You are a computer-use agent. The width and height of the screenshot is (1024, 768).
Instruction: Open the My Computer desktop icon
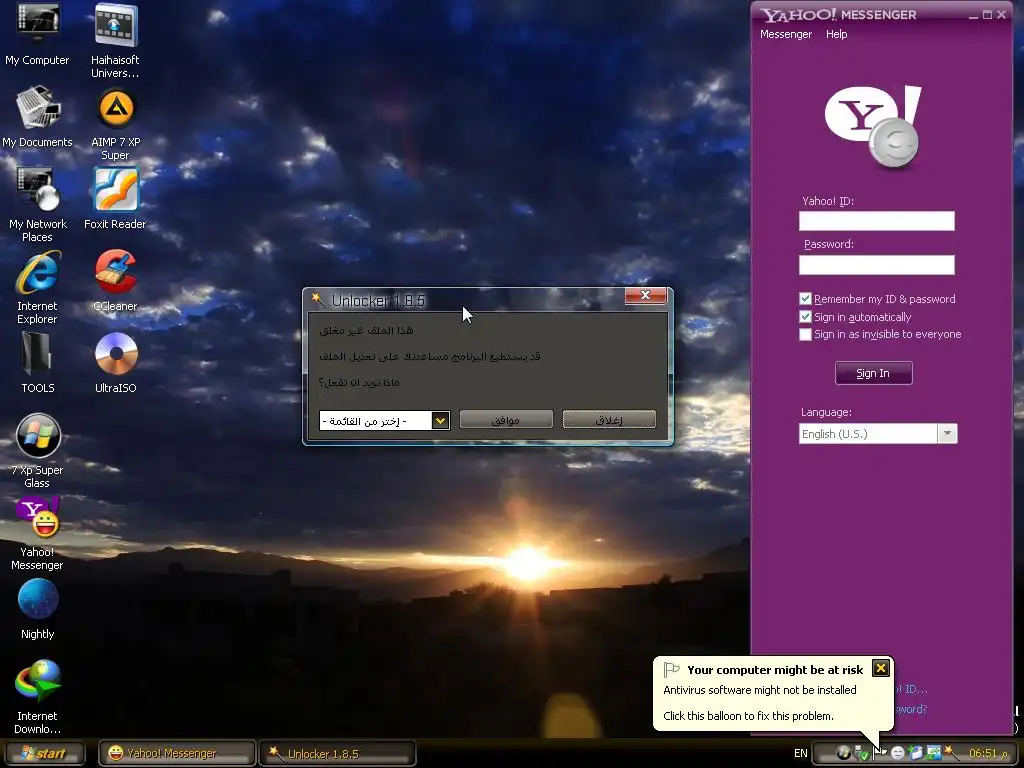(37, 34)
